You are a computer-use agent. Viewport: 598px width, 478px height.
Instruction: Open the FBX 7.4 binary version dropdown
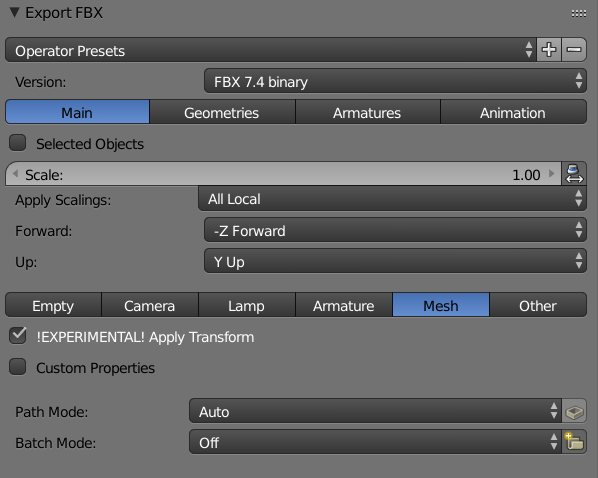395,81
